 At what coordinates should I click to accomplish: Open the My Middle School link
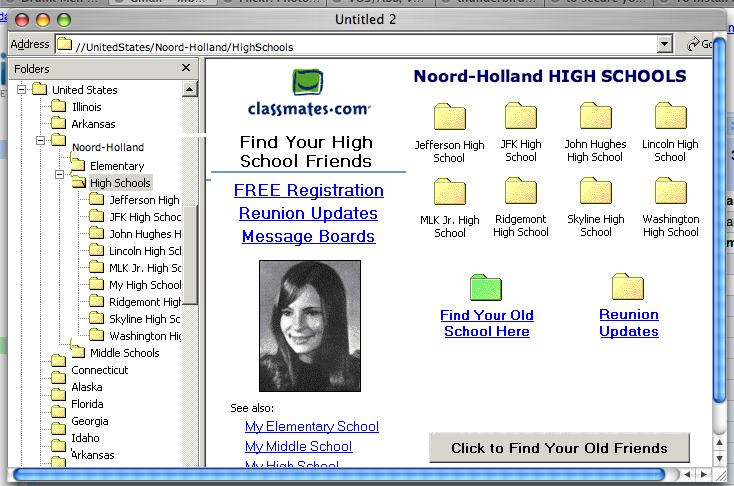[x=299, y=447]
